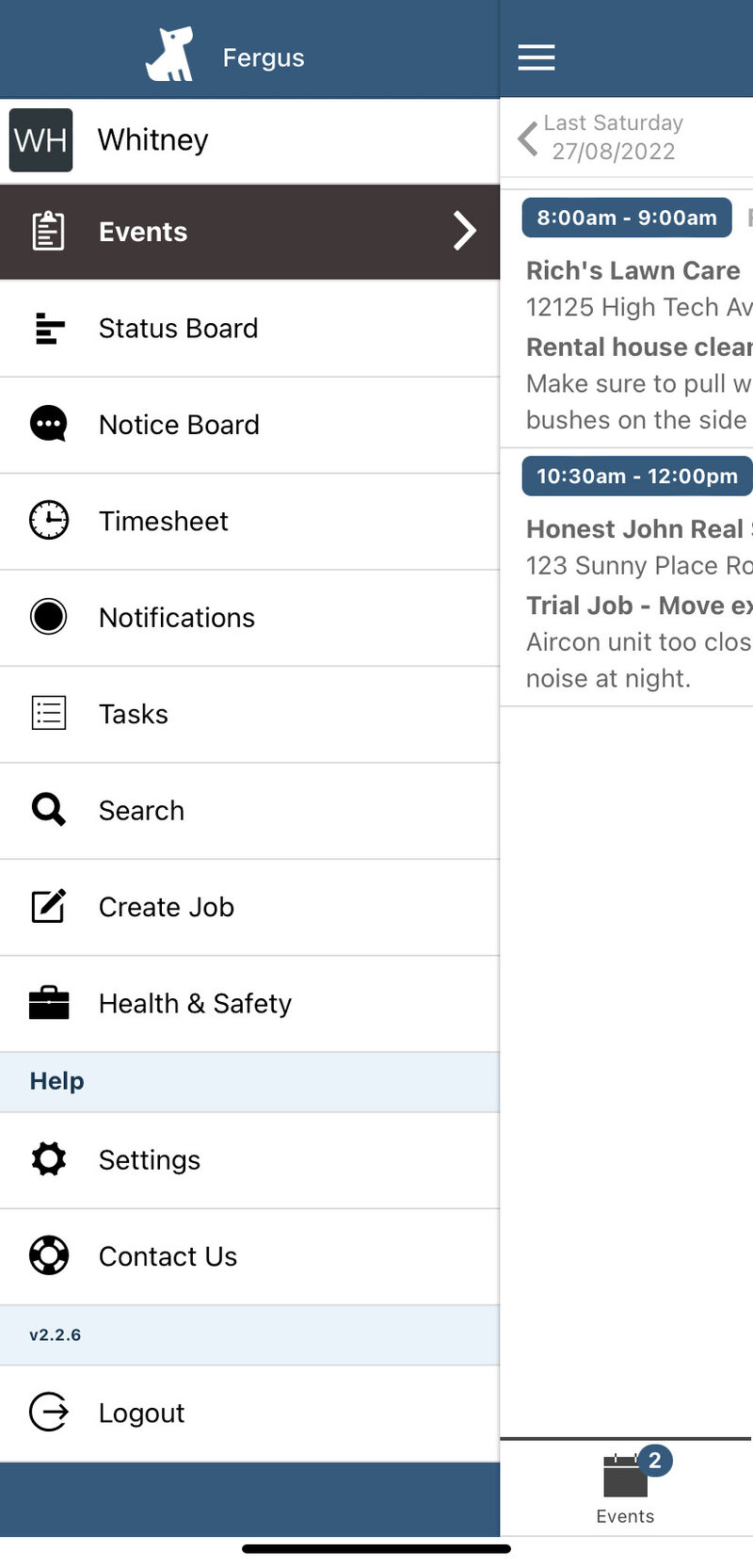Image resolution: width=753 pixels, height=1568 pixels.
Task: Open Create Job pencil icon
Action: point(49,906)
